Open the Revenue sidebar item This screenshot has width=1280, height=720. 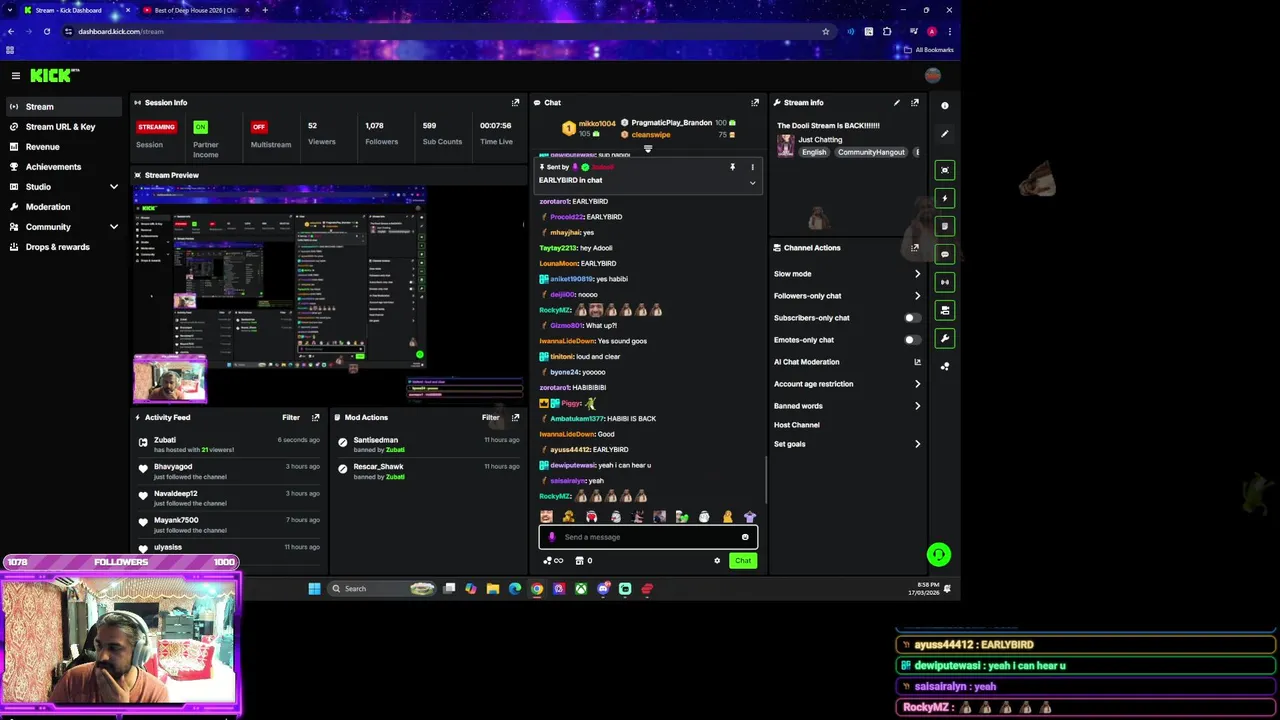coord(63,147)
